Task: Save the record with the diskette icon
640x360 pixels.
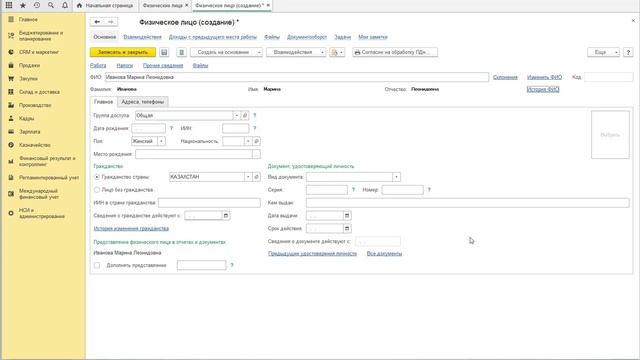Action: pos(164,52)
